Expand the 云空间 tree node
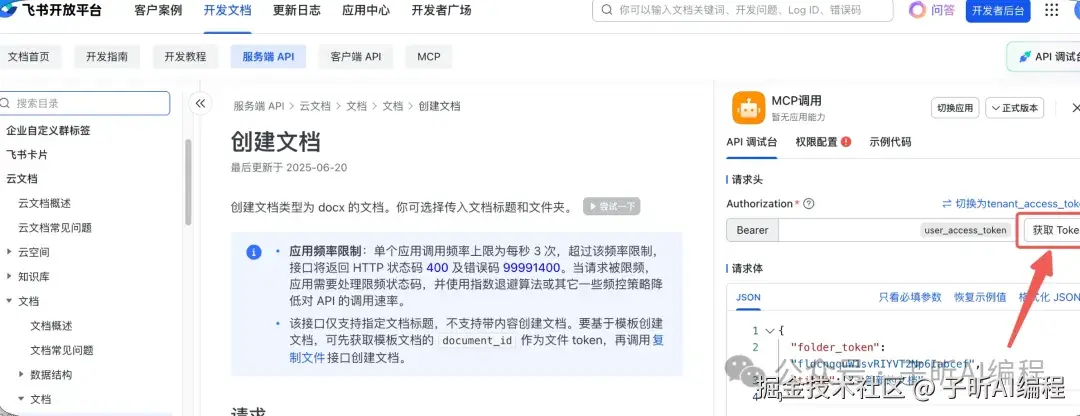This screenshot has width=1080, height=416. [10, 252]
